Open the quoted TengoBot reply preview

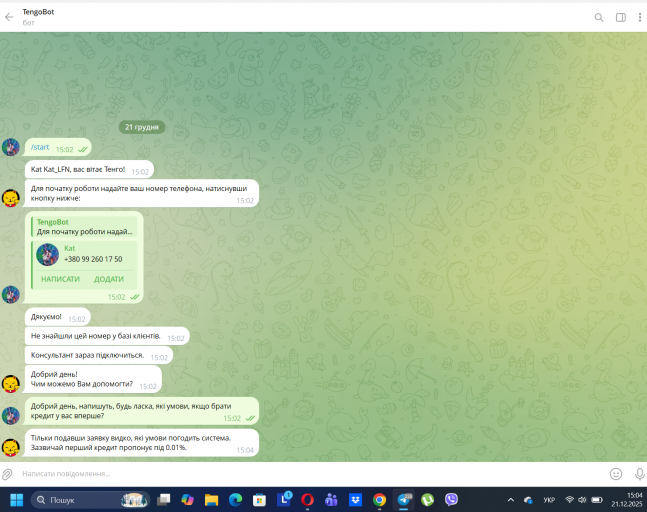tap(85, 227)
